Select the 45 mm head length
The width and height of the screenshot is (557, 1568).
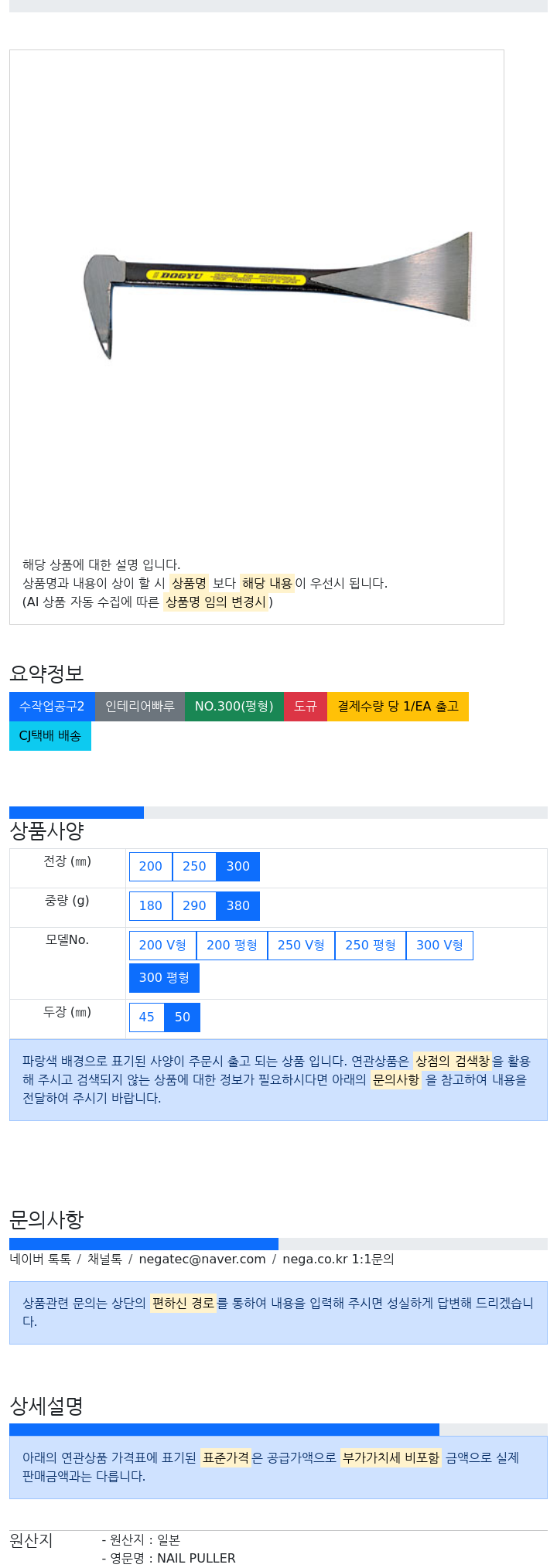tap(147, 1017)
